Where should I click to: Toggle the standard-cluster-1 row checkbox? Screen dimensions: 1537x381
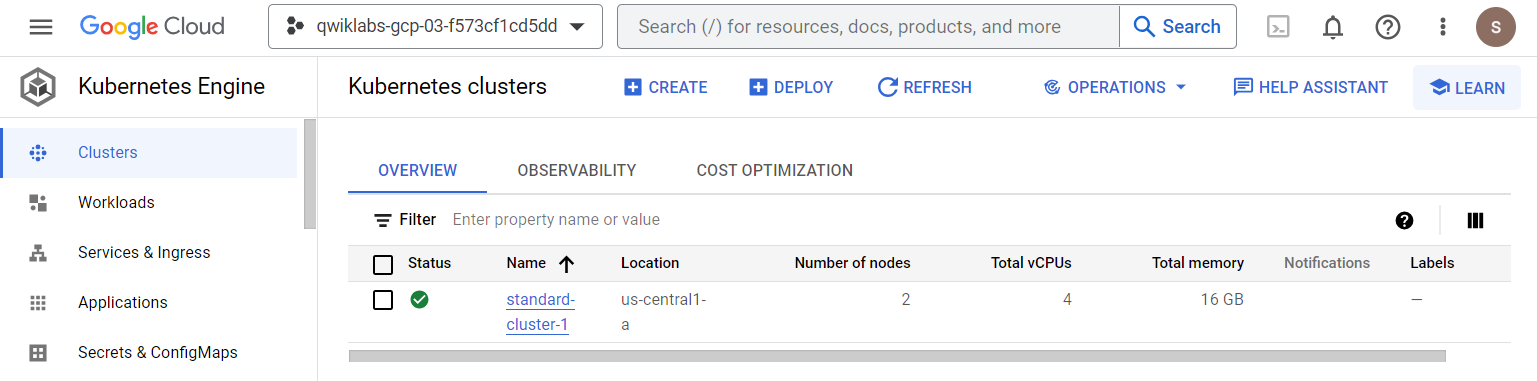(383, 300)
